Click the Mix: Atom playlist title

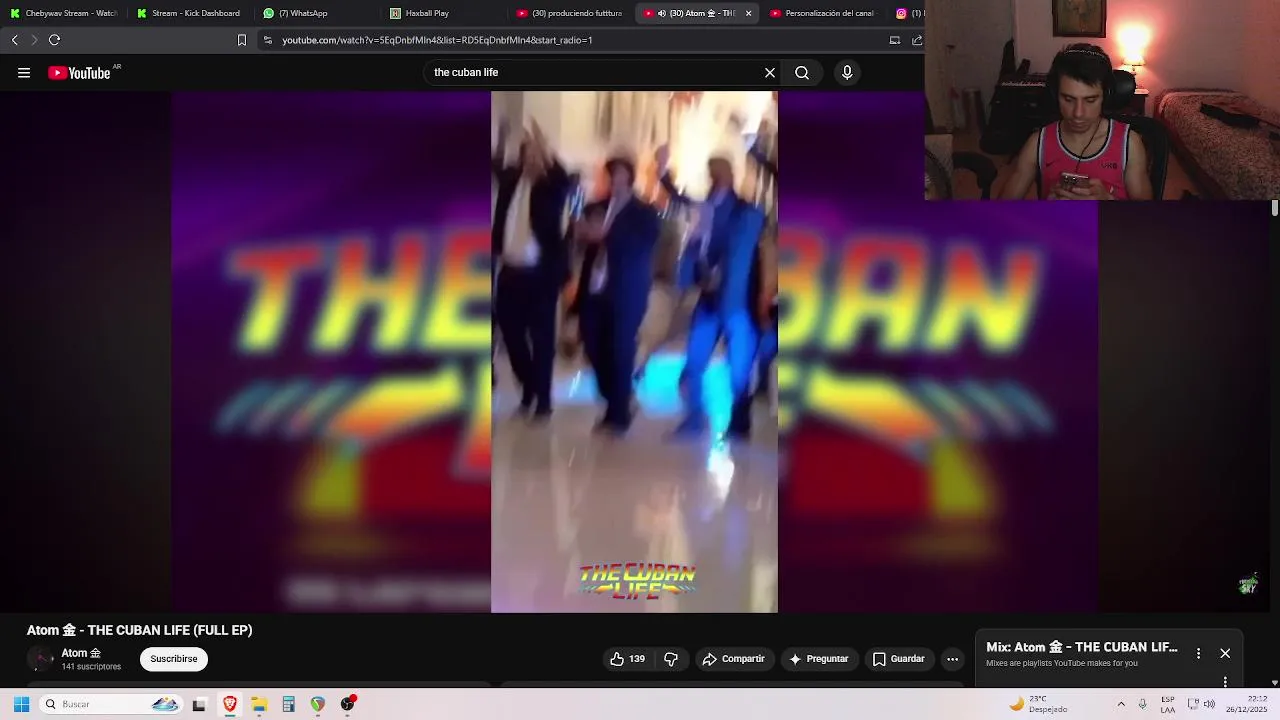pyautogui.click(x=1082, y=647)
